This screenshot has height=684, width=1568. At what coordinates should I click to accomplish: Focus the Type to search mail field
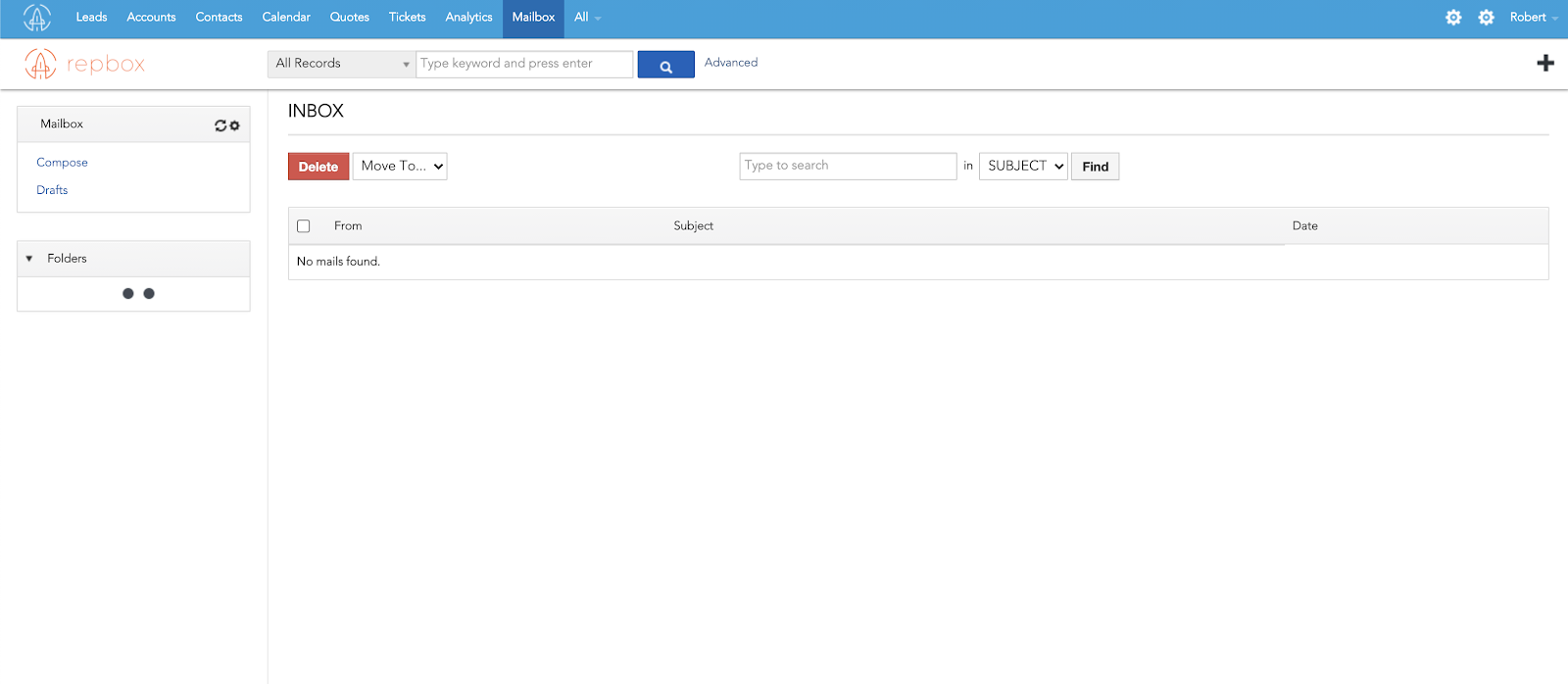pyautogui.click(x=848, y=166)
